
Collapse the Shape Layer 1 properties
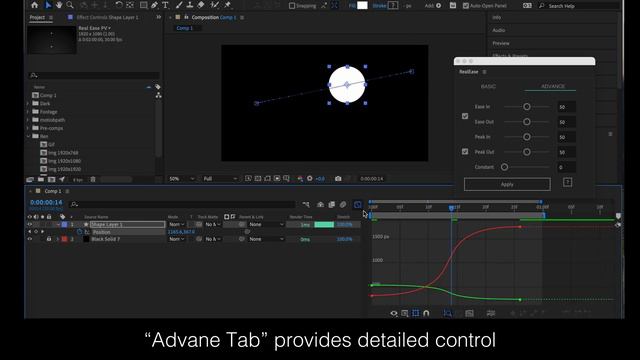click(x=58, y=224)
